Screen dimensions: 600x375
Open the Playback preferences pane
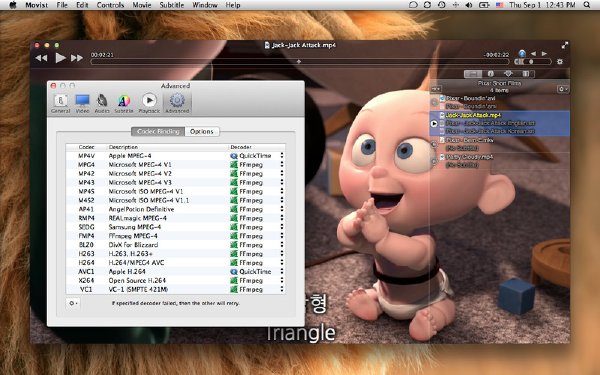149,103
